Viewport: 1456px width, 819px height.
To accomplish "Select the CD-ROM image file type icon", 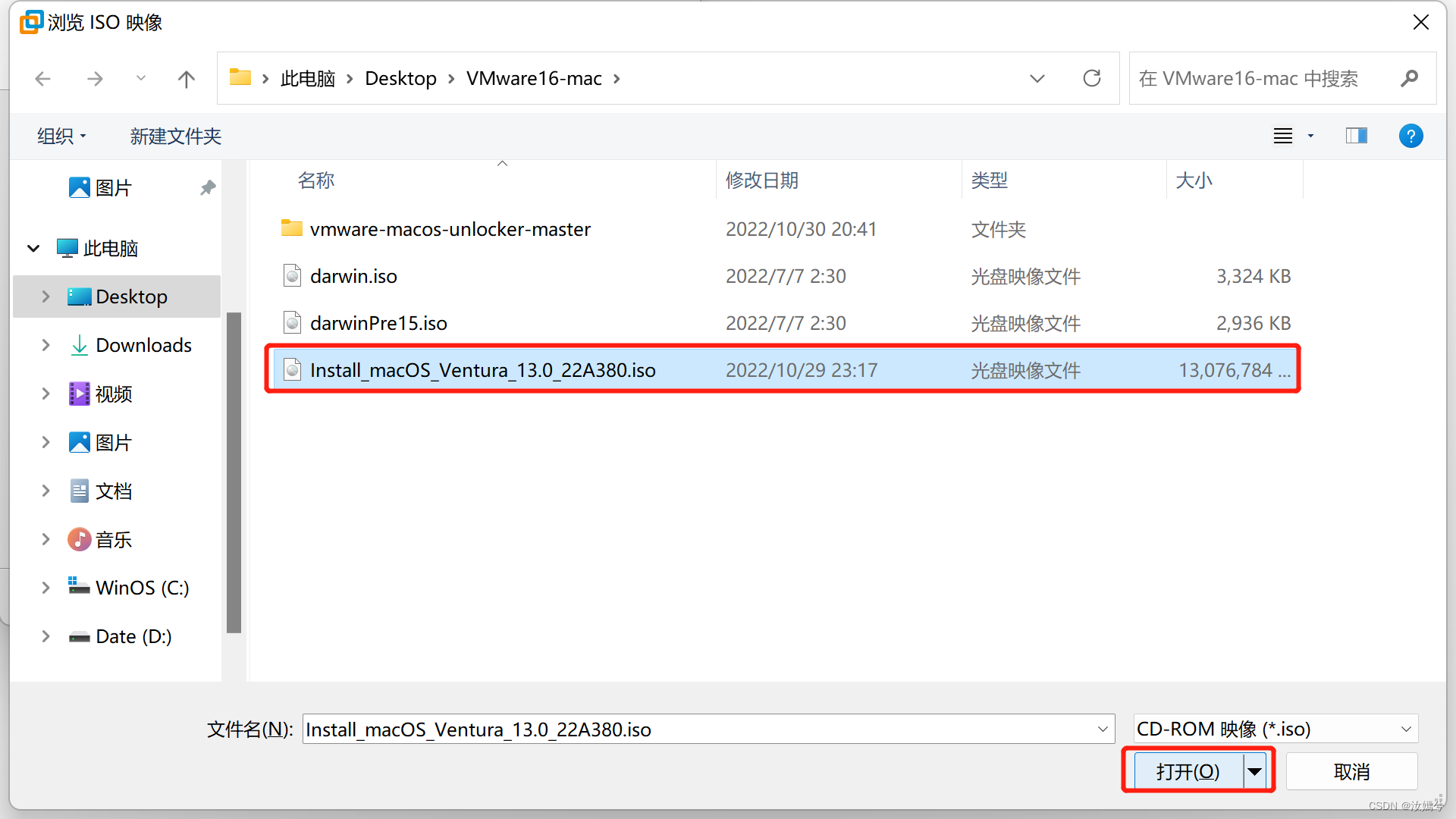I will pyautogui.click(x=291, y=369).
